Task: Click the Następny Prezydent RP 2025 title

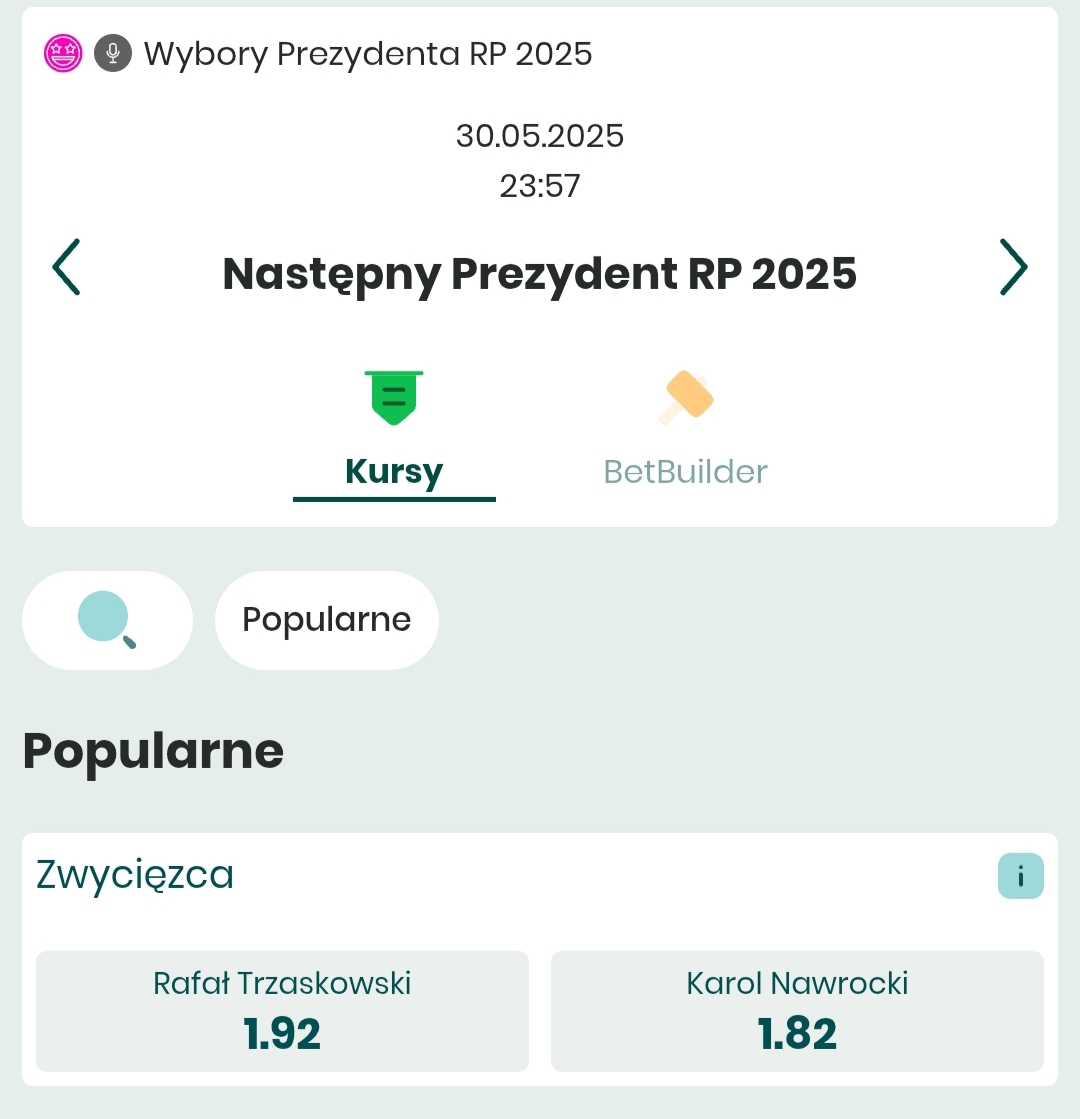Action: pos(540,273)
